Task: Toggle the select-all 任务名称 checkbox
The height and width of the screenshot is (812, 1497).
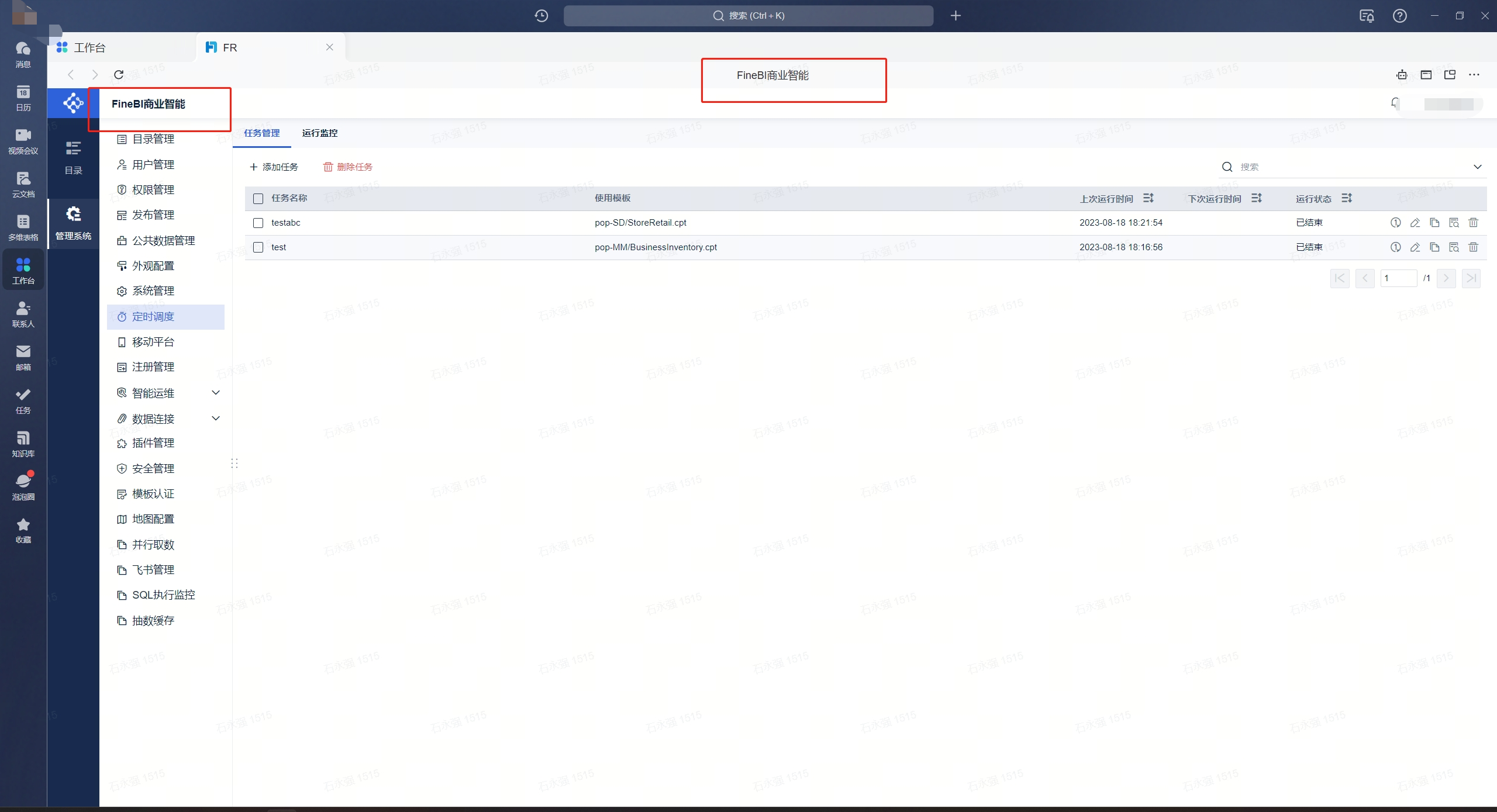Action: [258, 199]
